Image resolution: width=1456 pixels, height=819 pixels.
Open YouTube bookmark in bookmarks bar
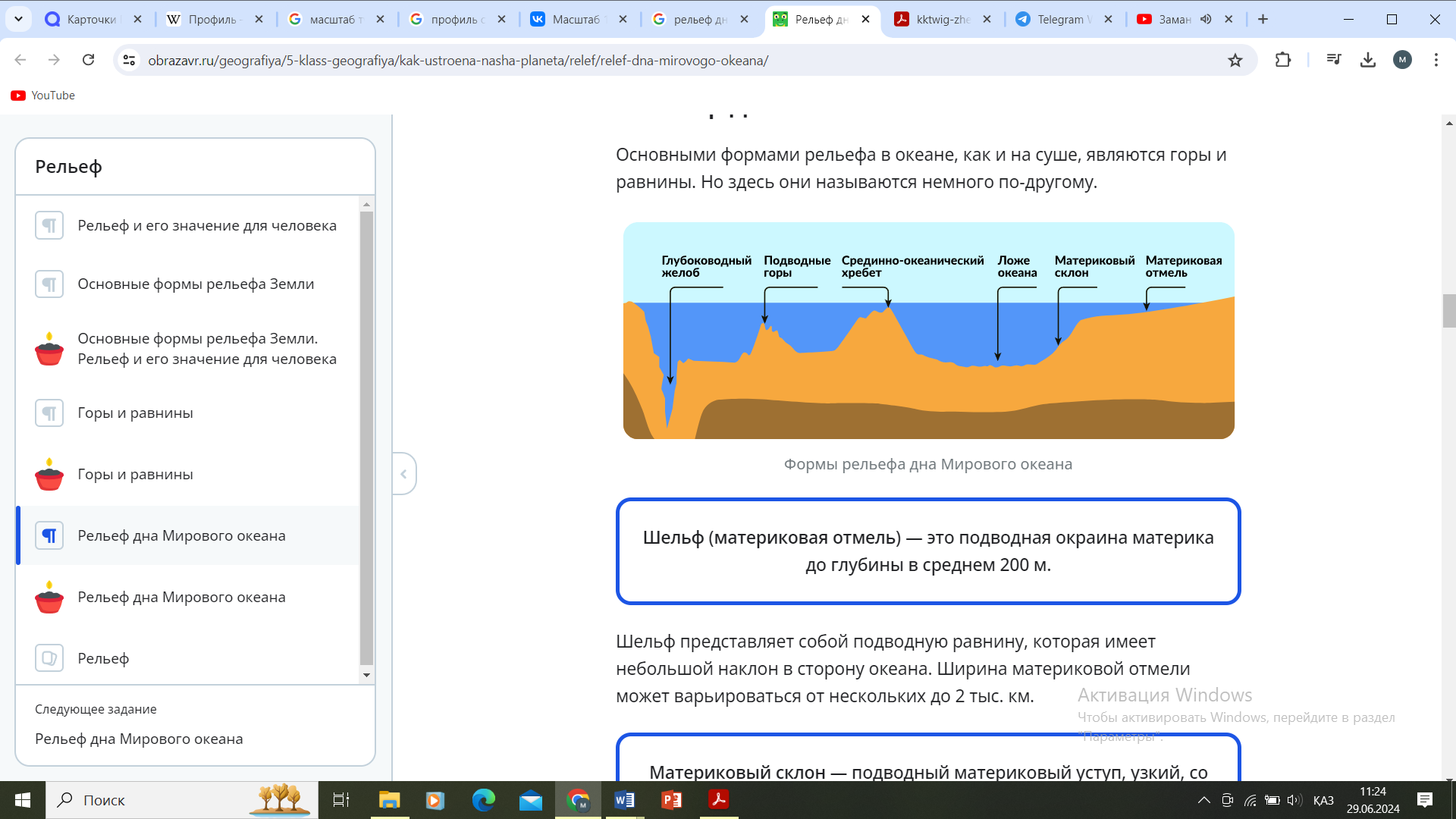tap(43, 96)
